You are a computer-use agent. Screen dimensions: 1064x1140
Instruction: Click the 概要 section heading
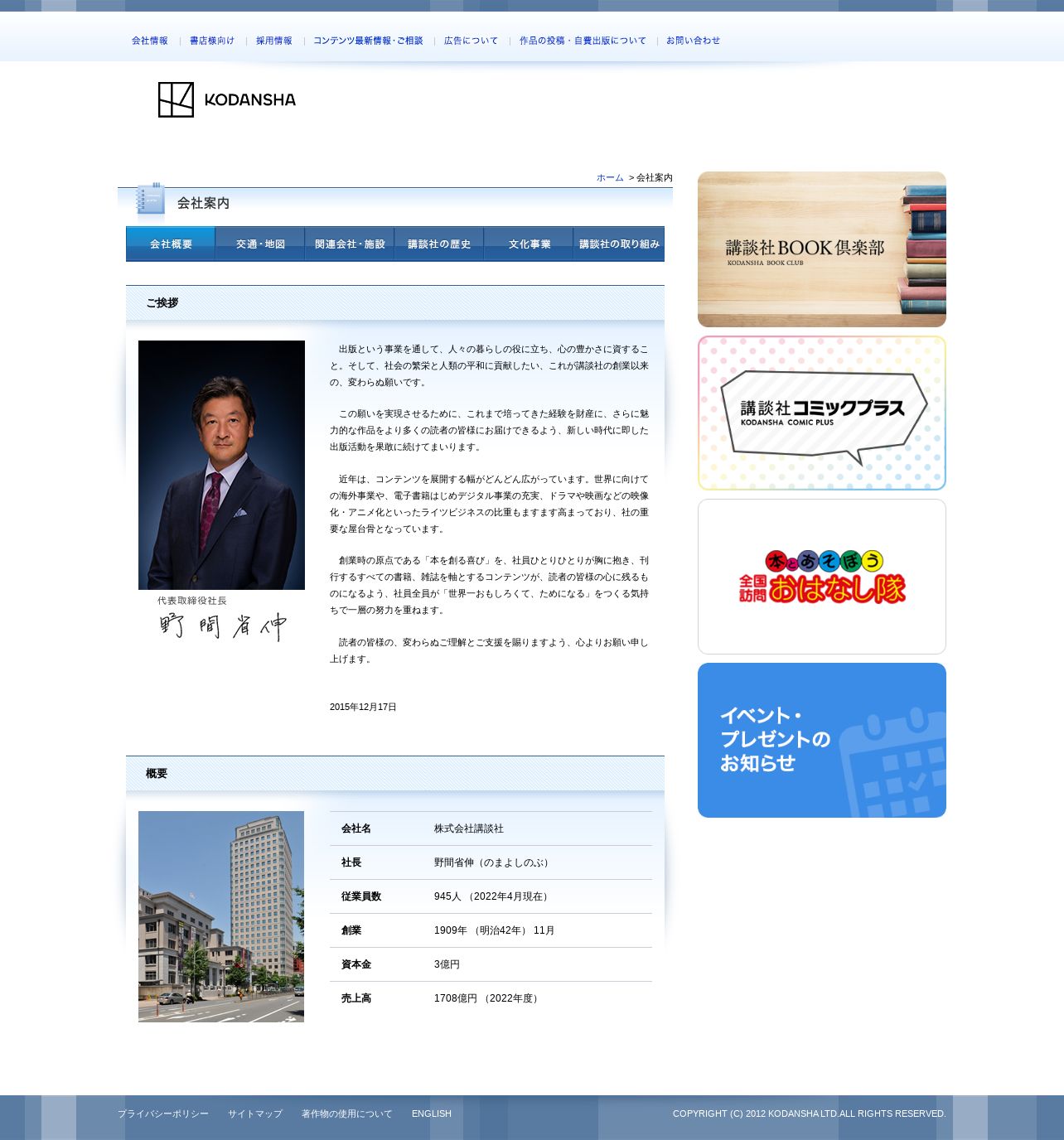[157, 774]
